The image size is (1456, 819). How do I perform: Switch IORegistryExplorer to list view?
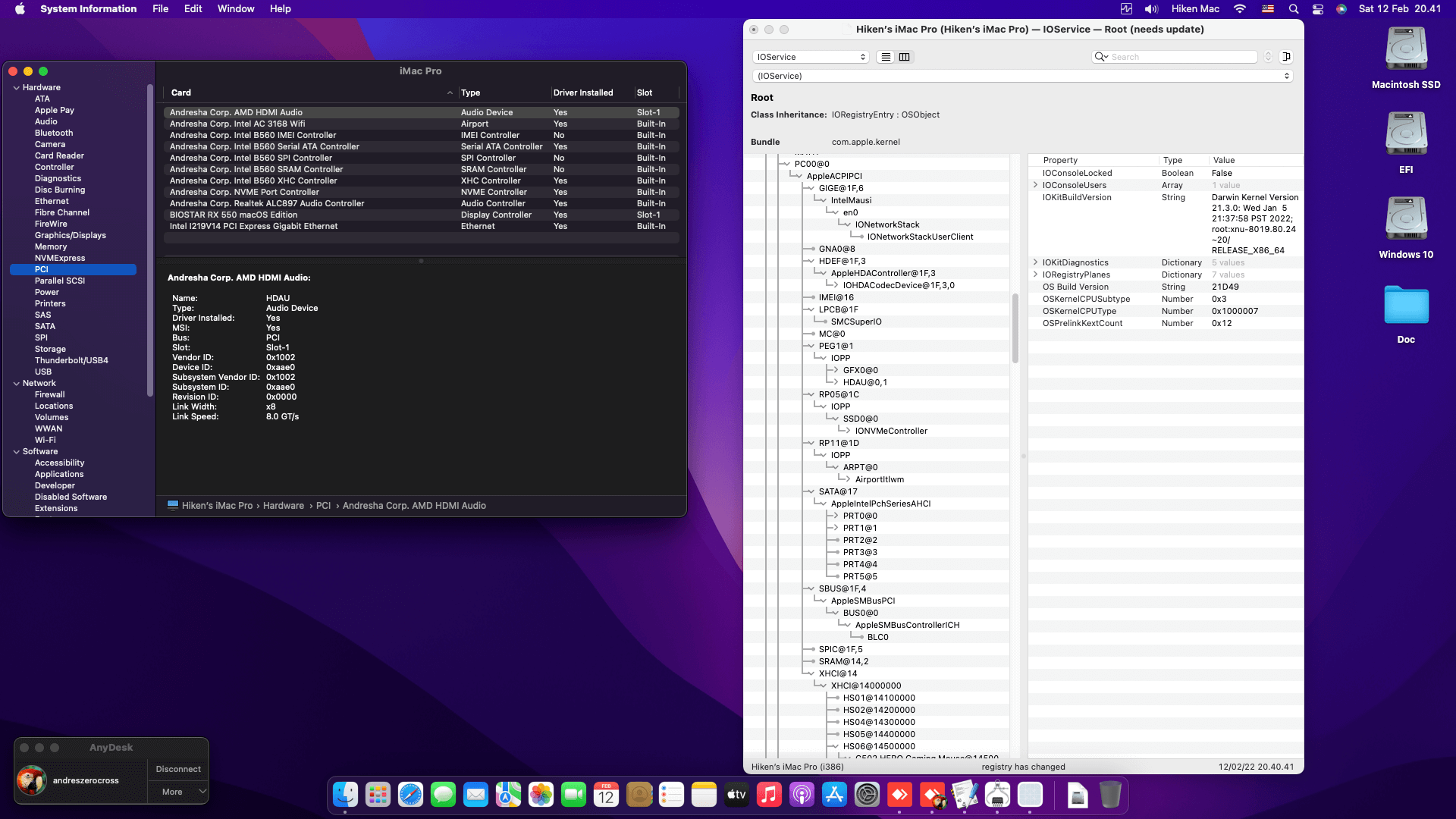886,57
